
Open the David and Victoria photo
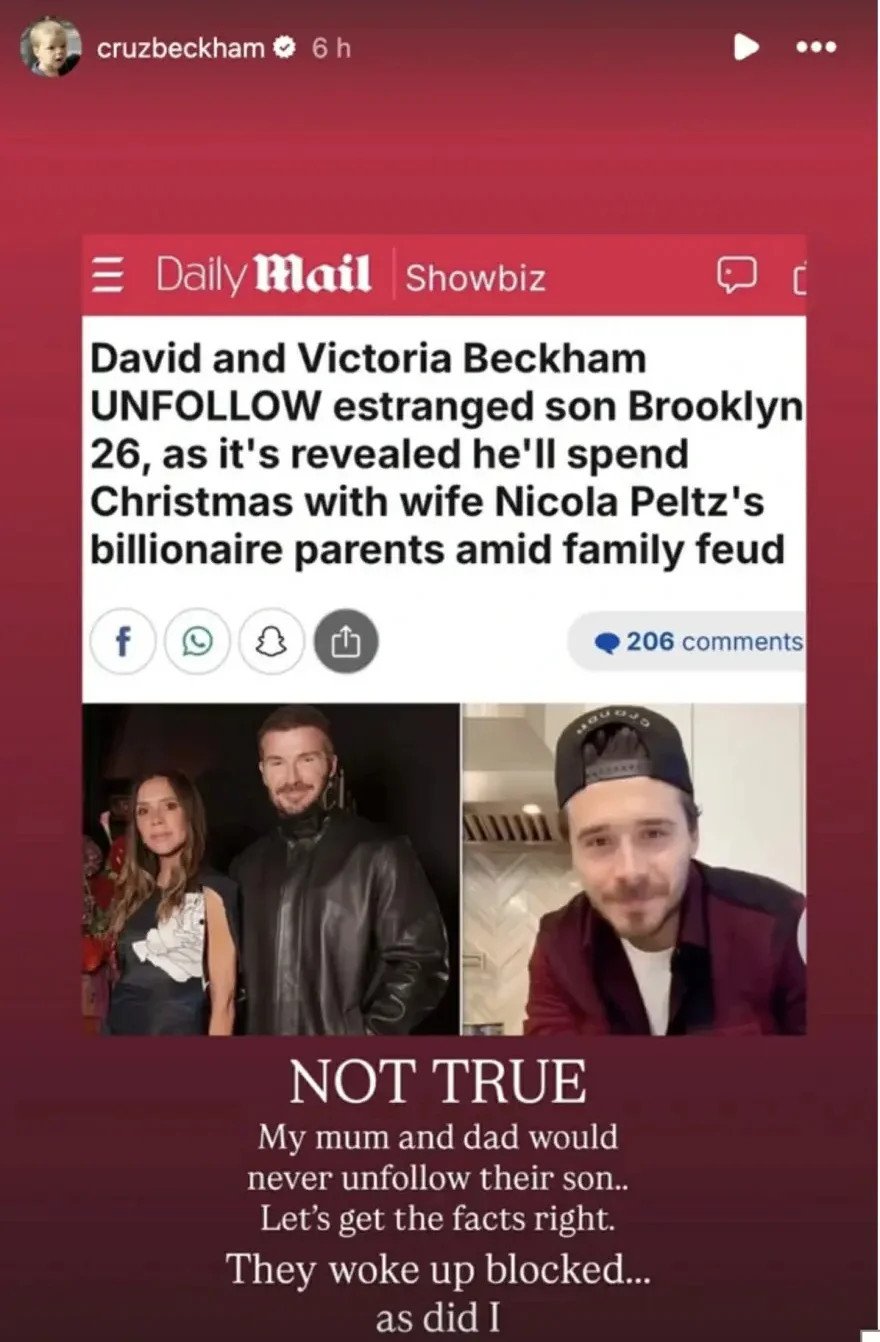point(271,869)
